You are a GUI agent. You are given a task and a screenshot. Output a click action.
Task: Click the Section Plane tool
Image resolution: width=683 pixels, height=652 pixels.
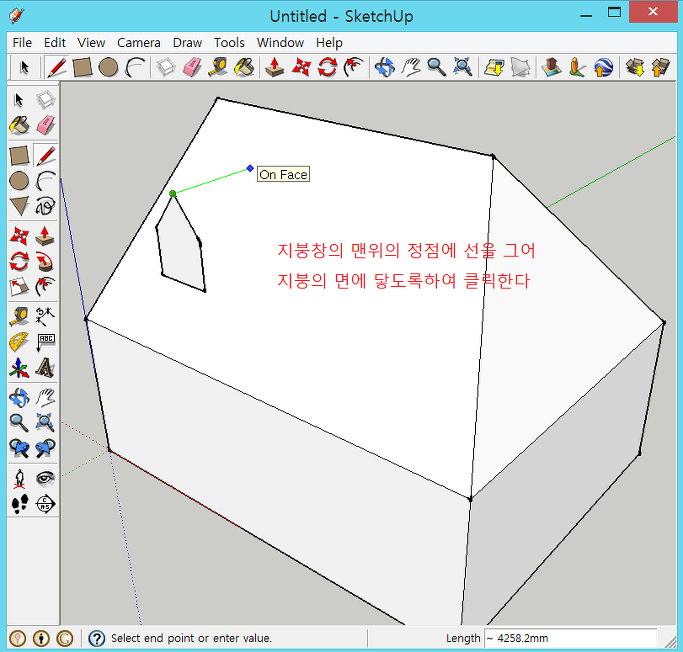point(45,504)
